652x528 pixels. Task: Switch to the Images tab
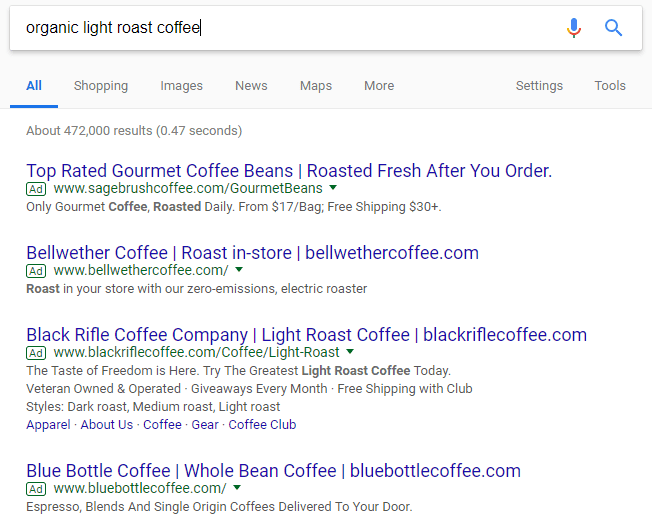point(181,86)
